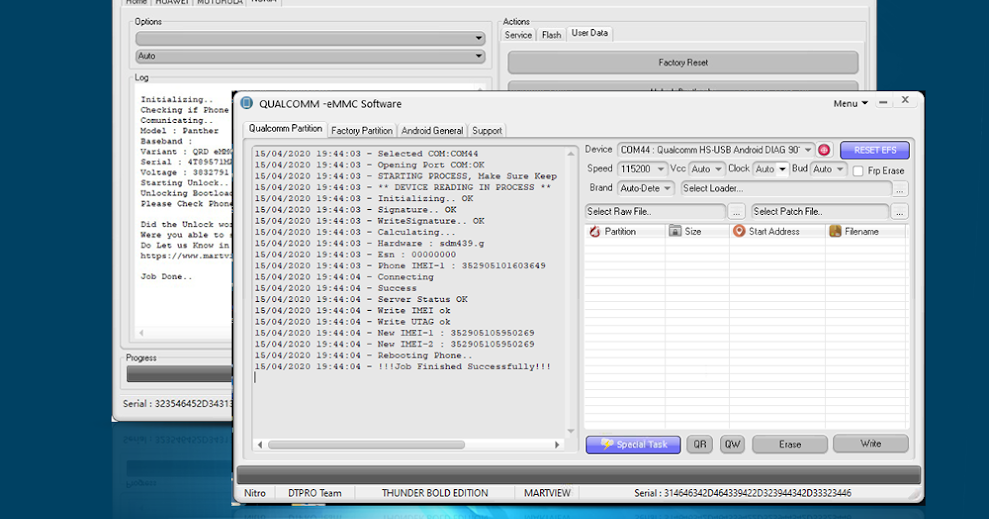Switch to the Support tab
This screenshot has height=519, width=989.
[x=487, y=131]
